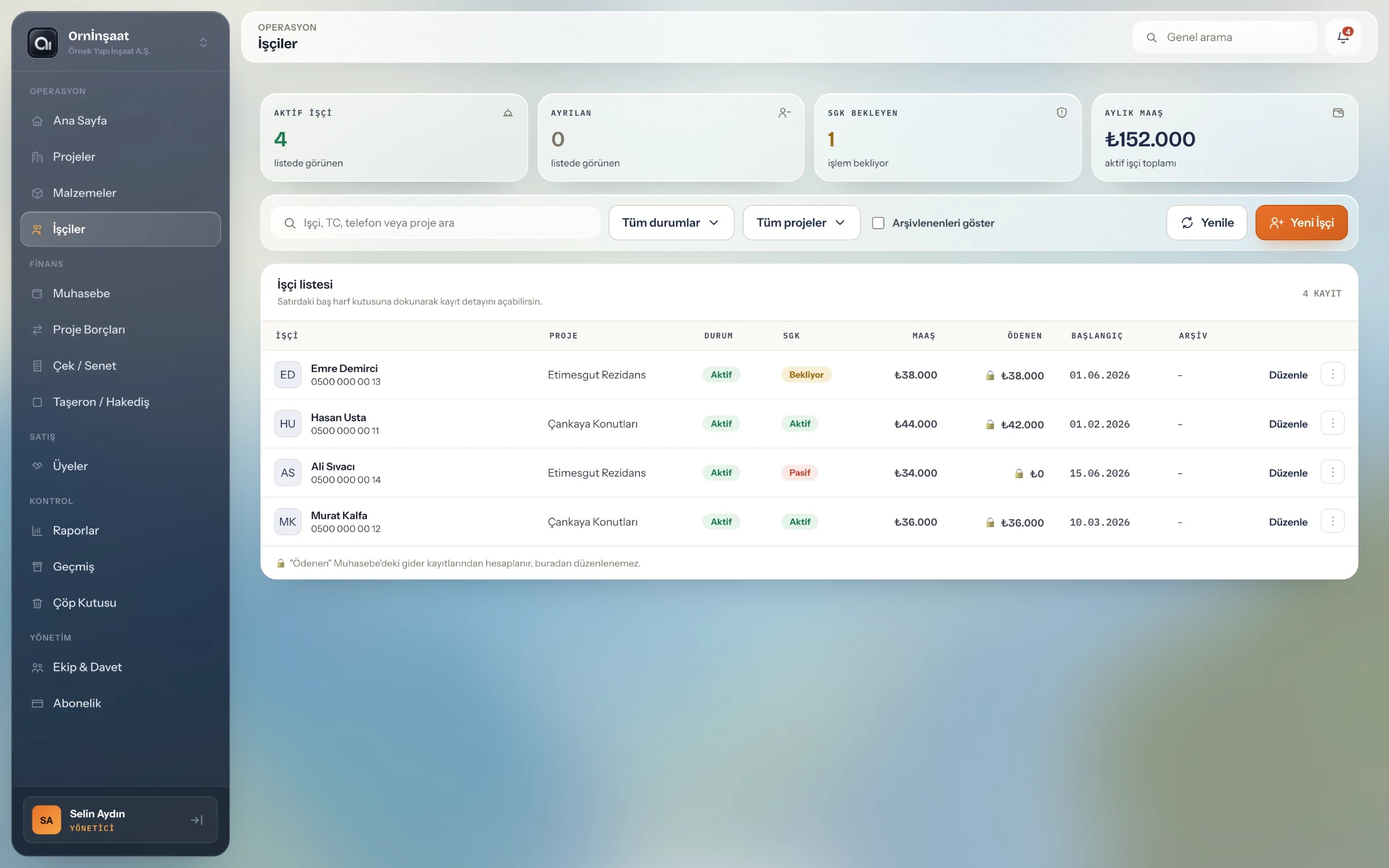
Task: Click the Aylık Maaş wallet icon
Action: 1338,113
